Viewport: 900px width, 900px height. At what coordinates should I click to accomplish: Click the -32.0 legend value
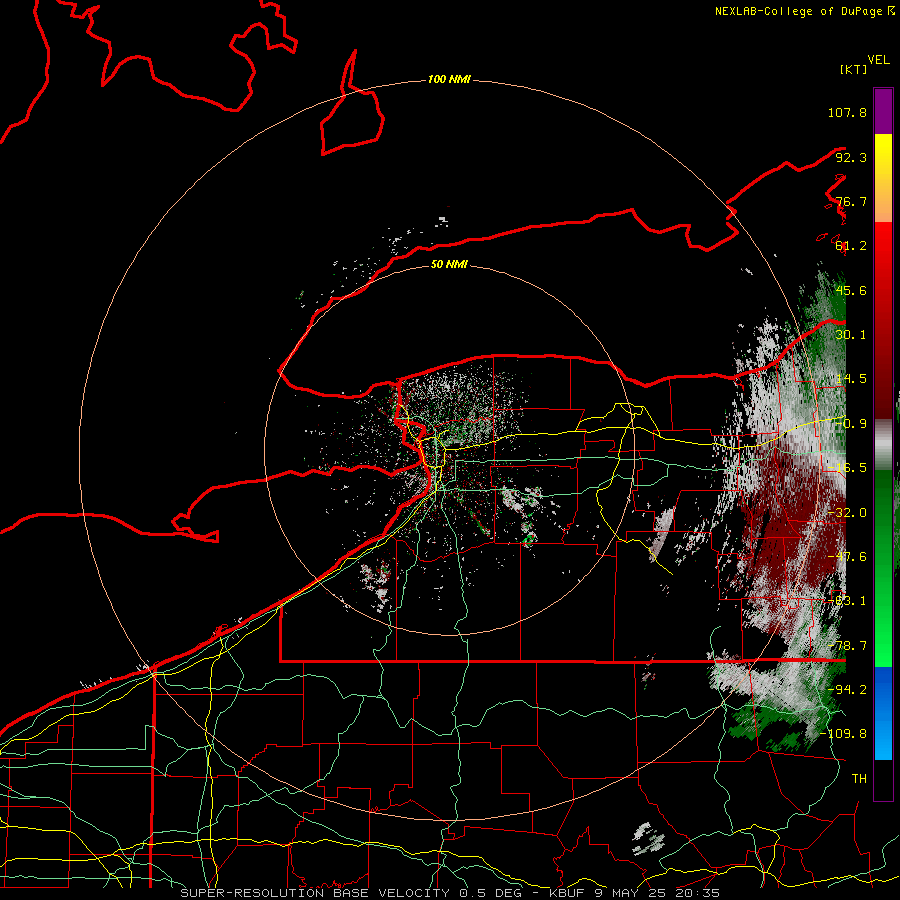(x=847, y=513)
